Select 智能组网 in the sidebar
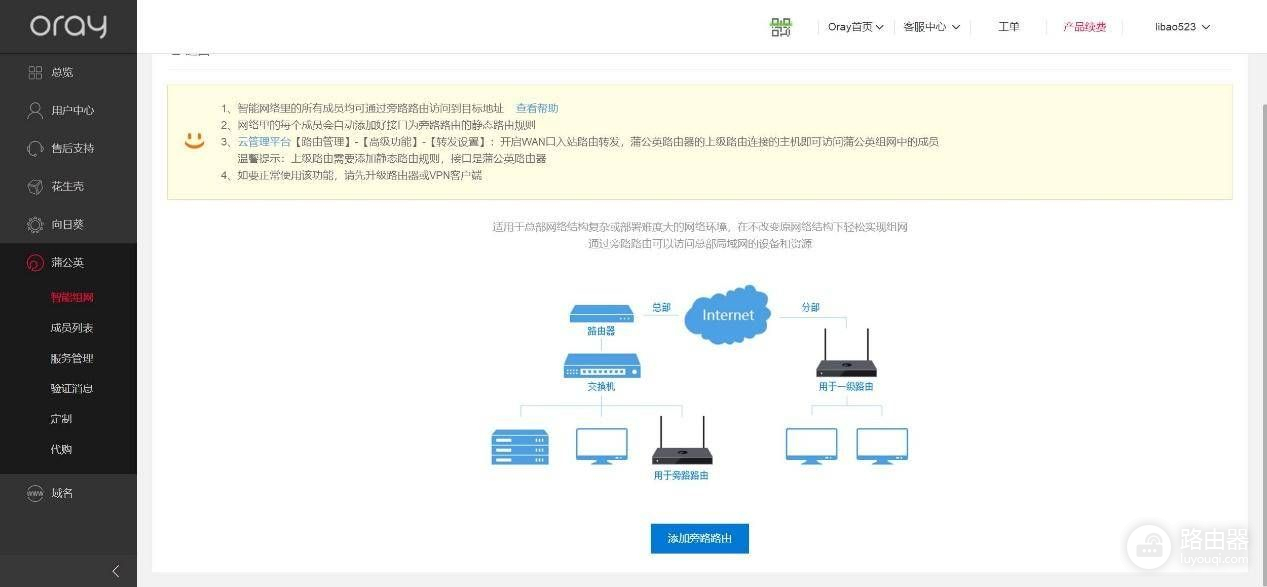Screen dimensions: 1267x587 pyautogui.click(x=72, y=297)
